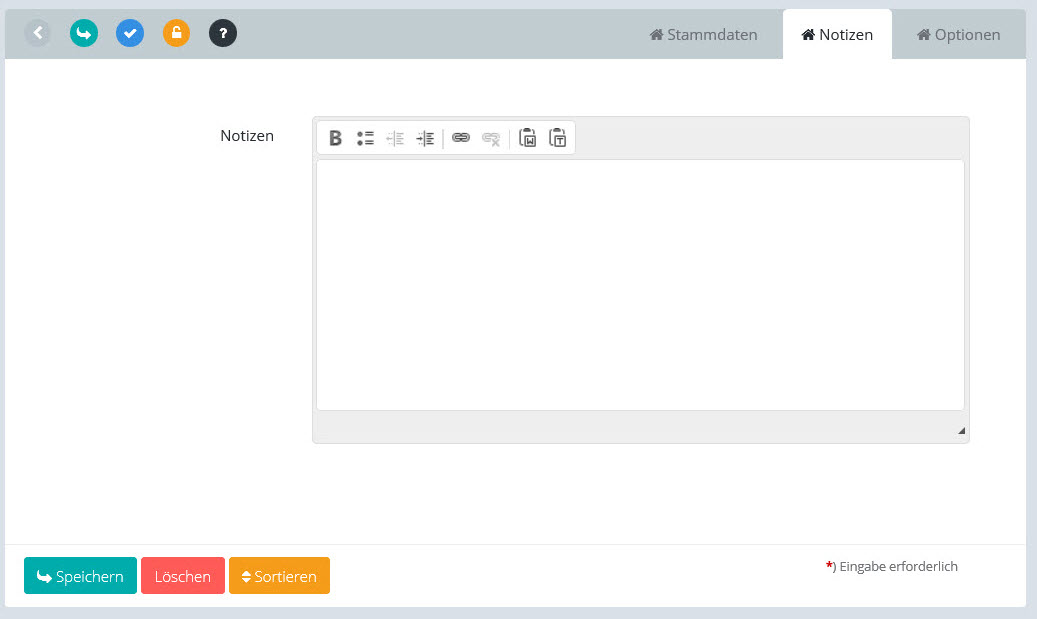Open the Optionen tab
Image resolution: width=1037 pixels, height=619 pixels.
tap(958, 35)
